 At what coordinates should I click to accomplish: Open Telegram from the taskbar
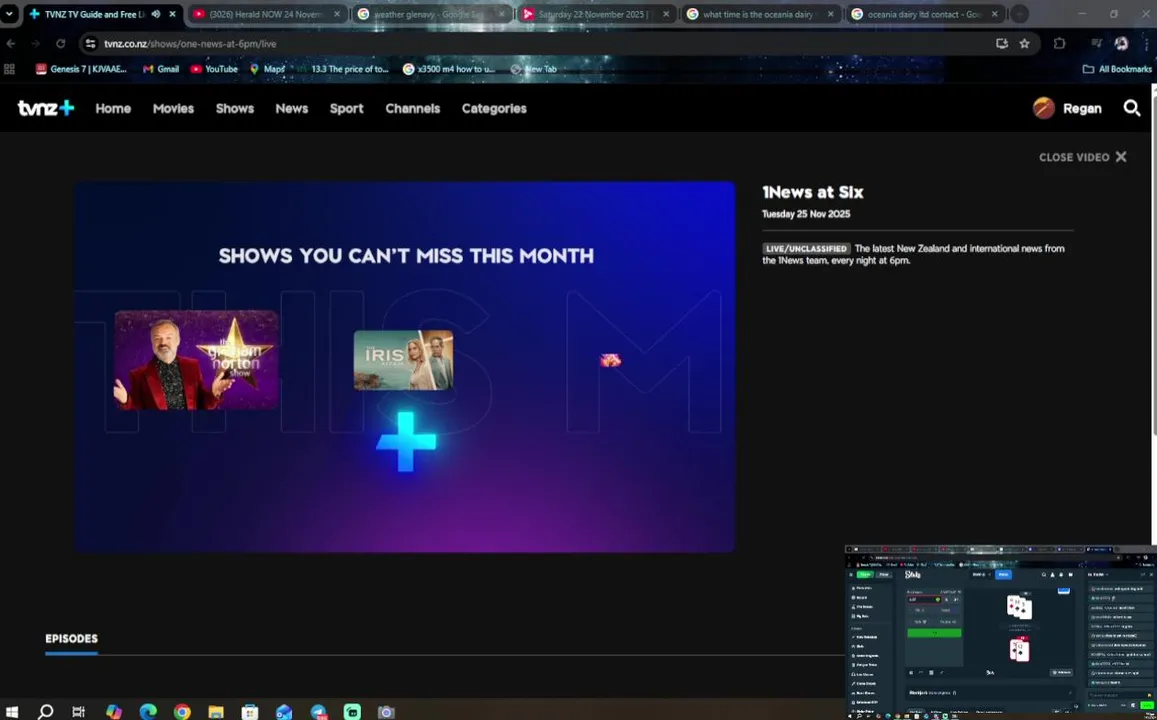[318, 712]
